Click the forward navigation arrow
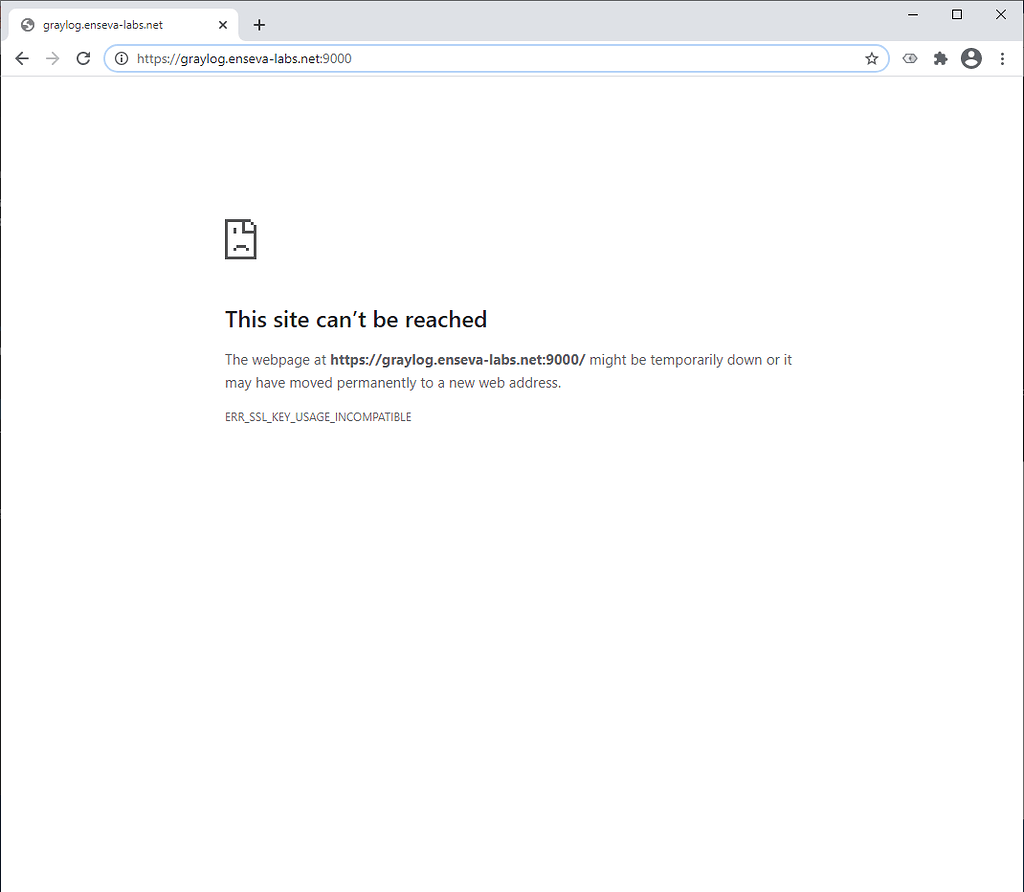 click(x=53, y=59)
